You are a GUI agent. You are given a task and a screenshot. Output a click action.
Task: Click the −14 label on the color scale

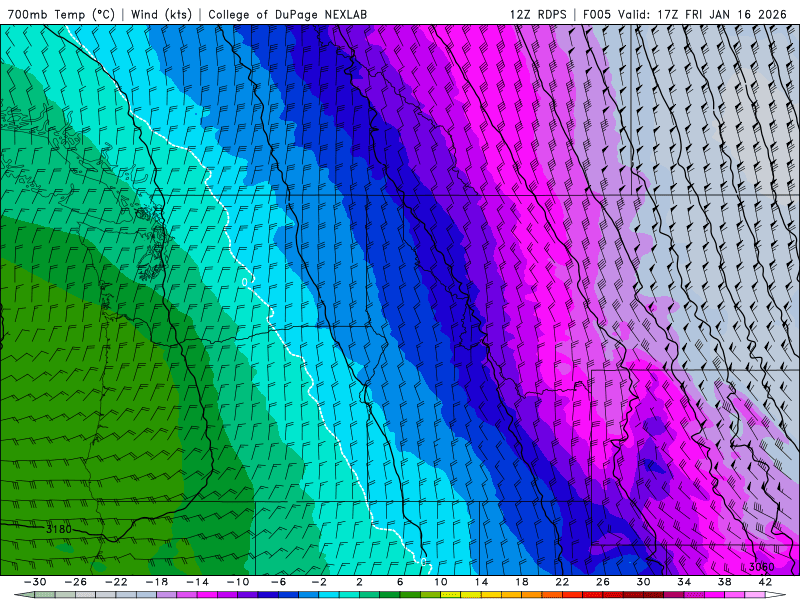click(x=197, y=582)
